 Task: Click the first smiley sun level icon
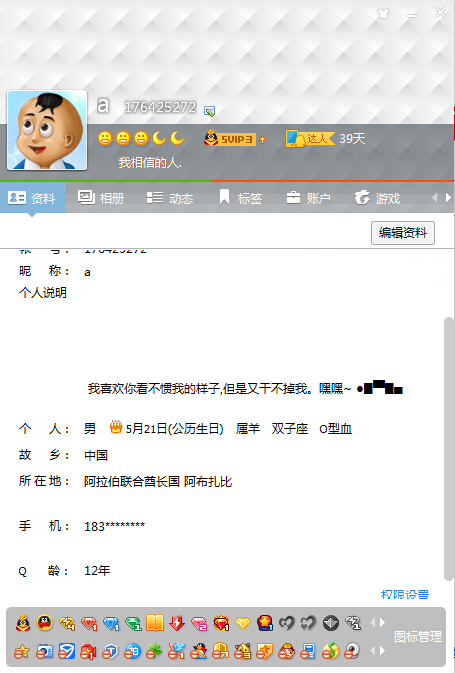tap(105, 138)
